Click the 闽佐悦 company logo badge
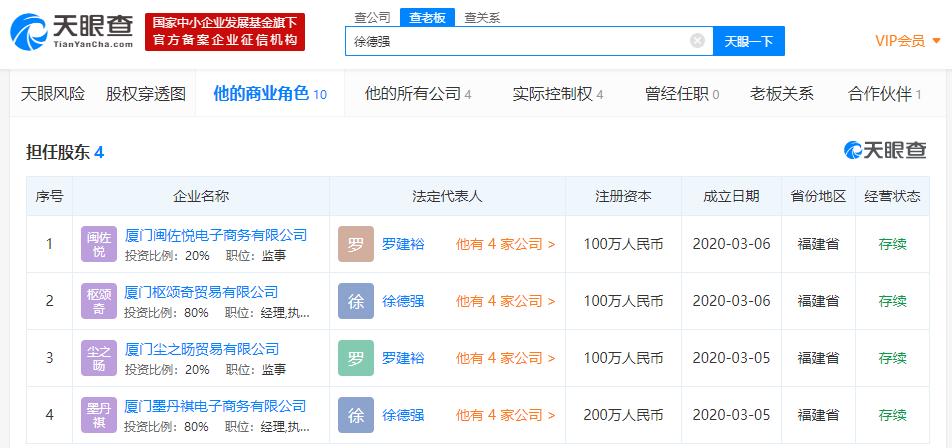952x448 pixels. (99, 244)
